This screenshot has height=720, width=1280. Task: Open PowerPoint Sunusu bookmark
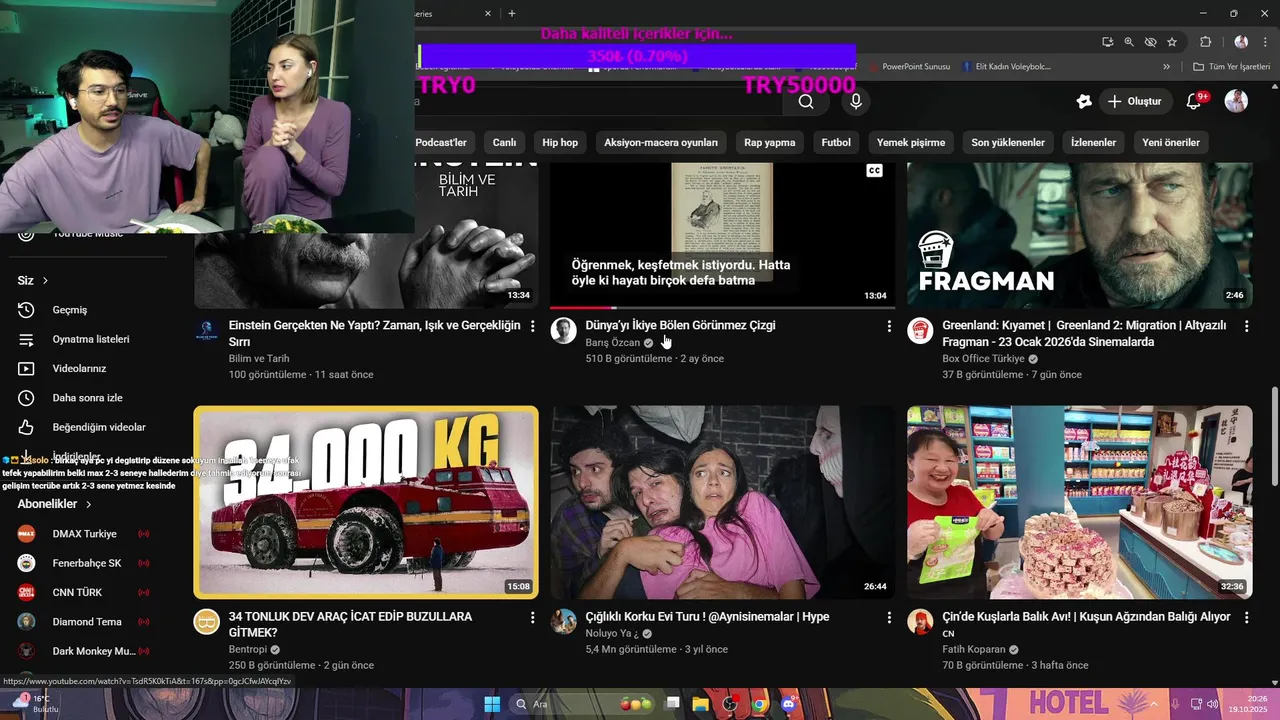(x=909, y=67)
